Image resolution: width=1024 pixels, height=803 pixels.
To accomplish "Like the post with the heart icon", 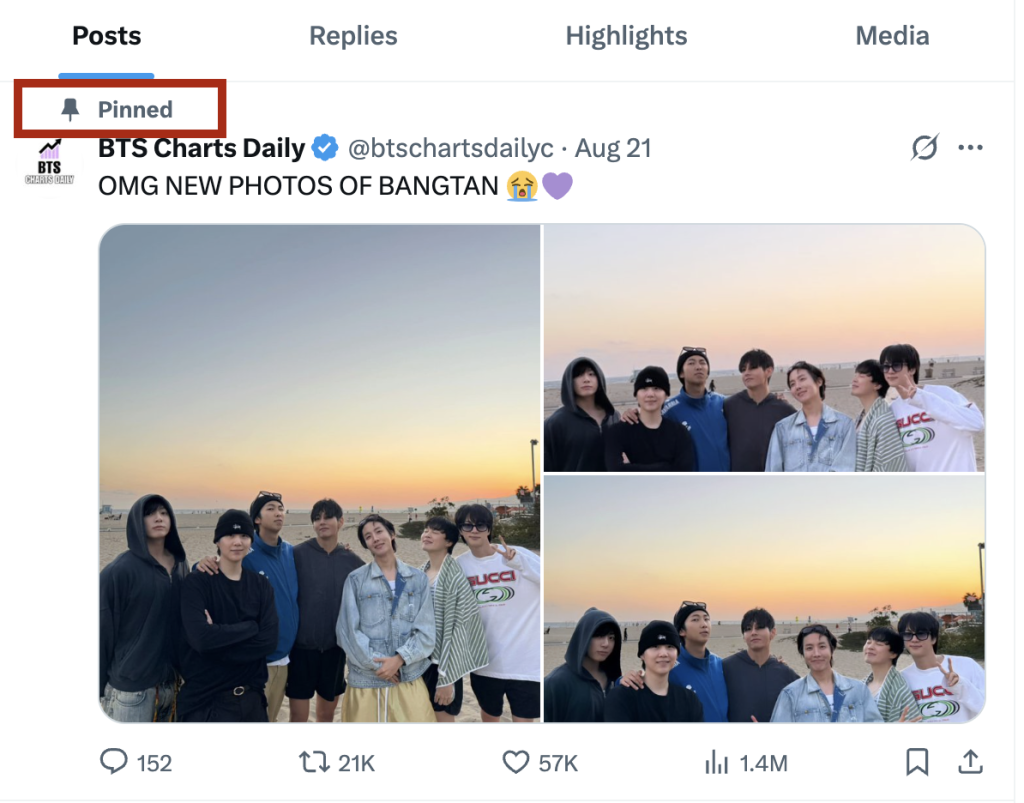I will [515, 763].
